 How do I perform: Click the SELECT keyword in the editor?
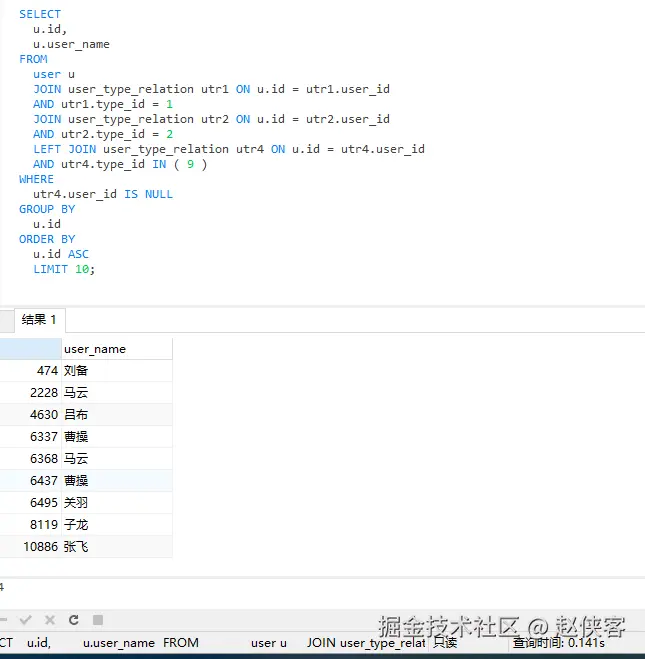pyautogui.click(x=40, y=14)
